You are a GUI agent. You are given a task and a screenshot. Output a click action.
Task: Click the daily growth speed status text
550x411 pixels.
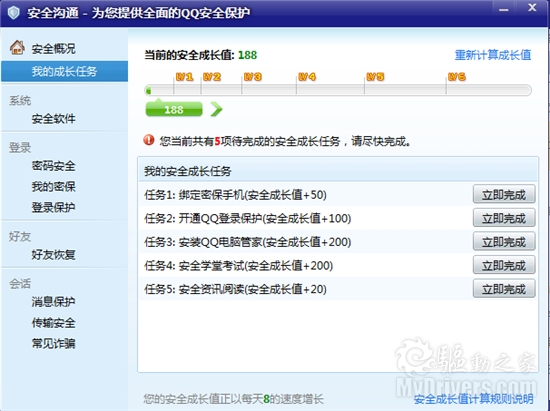[x=233, y=399]
